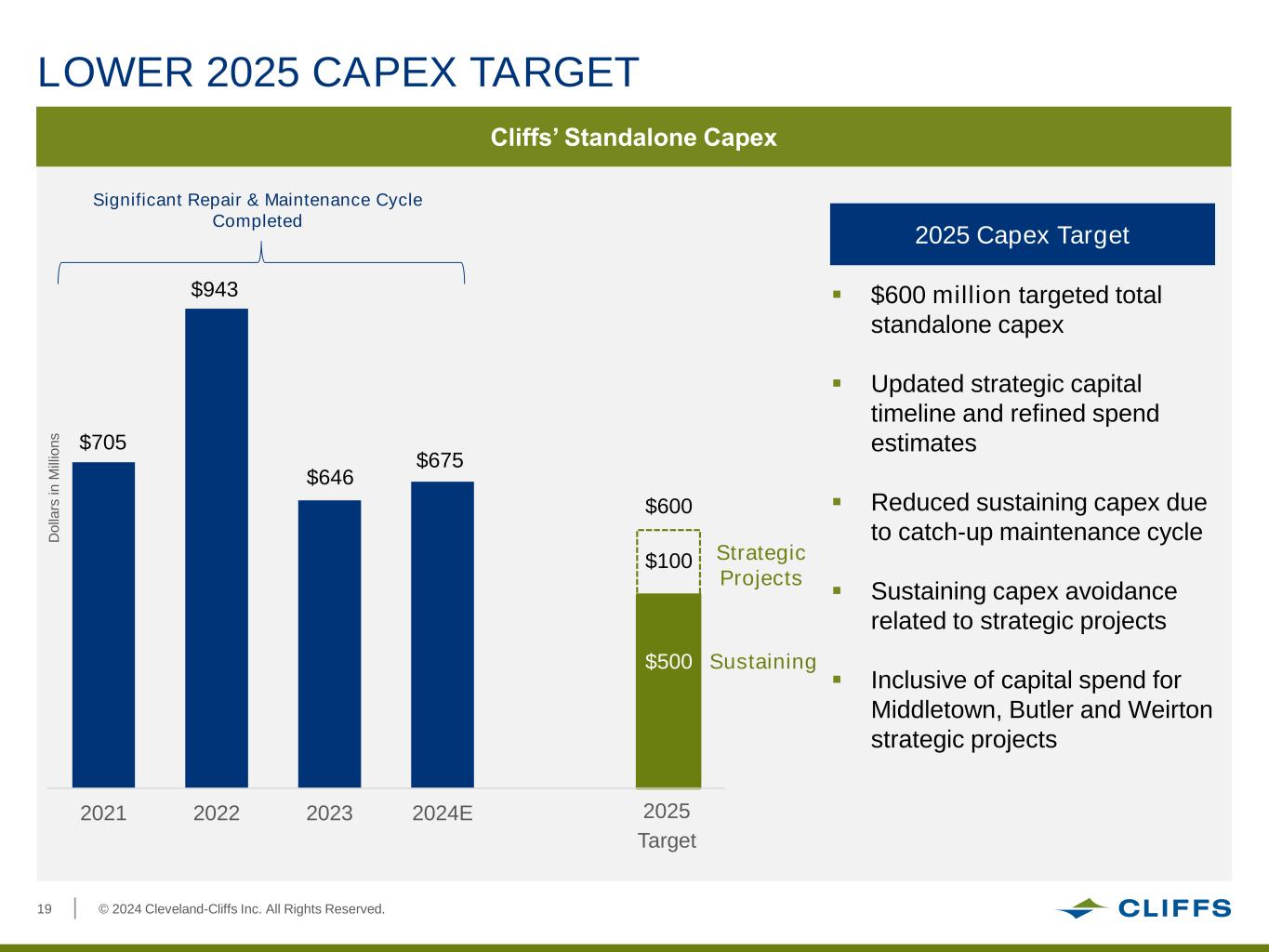1269x952 pixels.
Task: Click the "© 2024 Cleveland-Cliffs Inc." copyright text
Action: point(242,909)
